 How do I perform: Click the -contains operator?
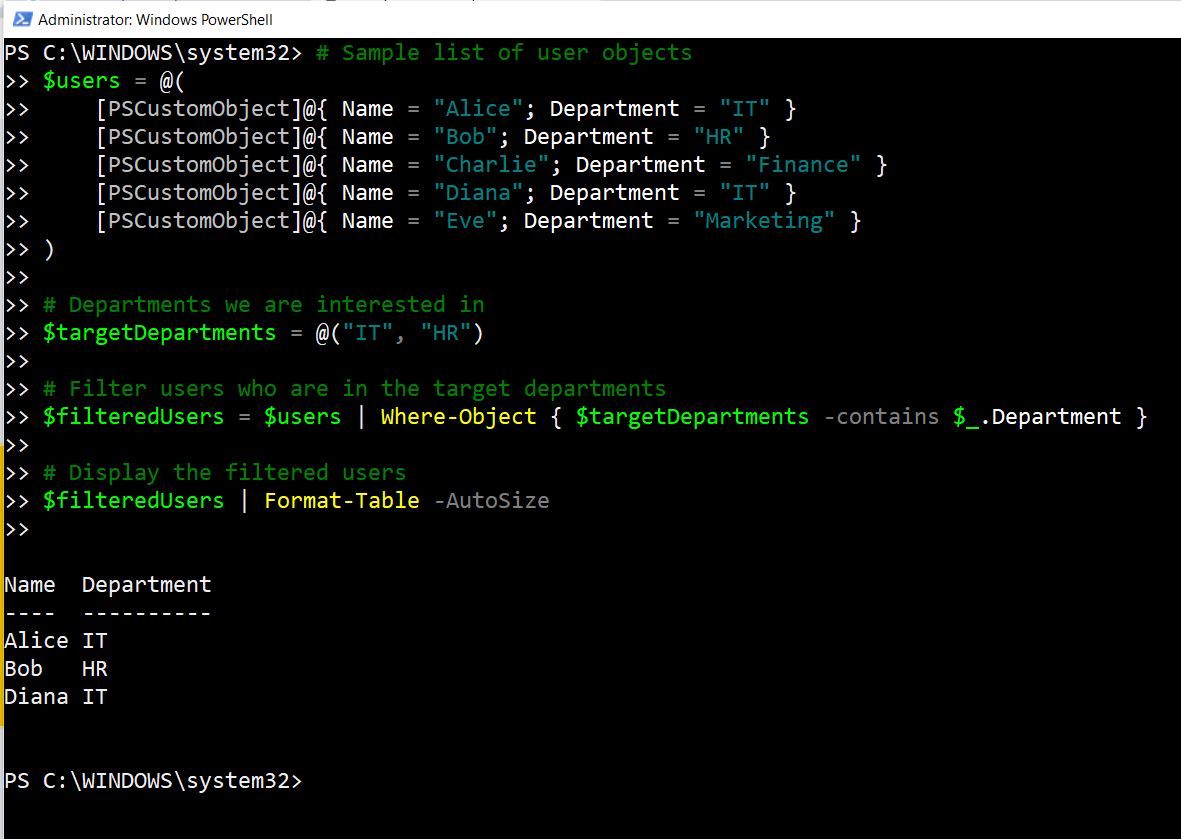881,416
